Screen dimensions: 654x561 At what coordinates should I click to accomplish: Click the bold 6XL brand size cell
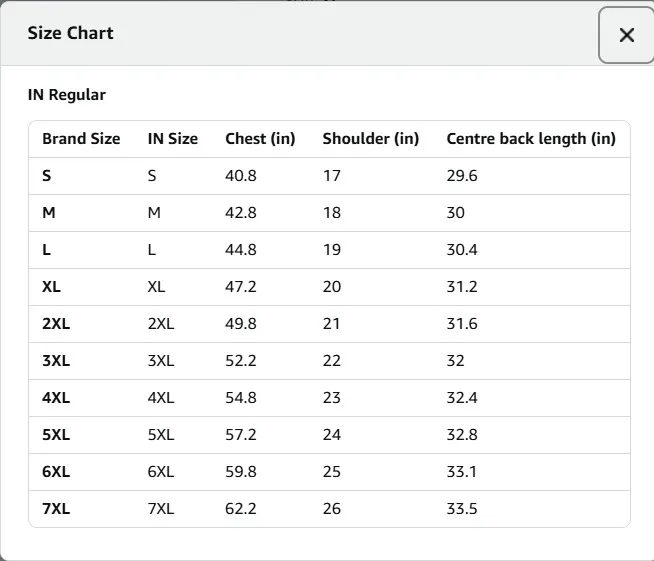coord(56,472)
